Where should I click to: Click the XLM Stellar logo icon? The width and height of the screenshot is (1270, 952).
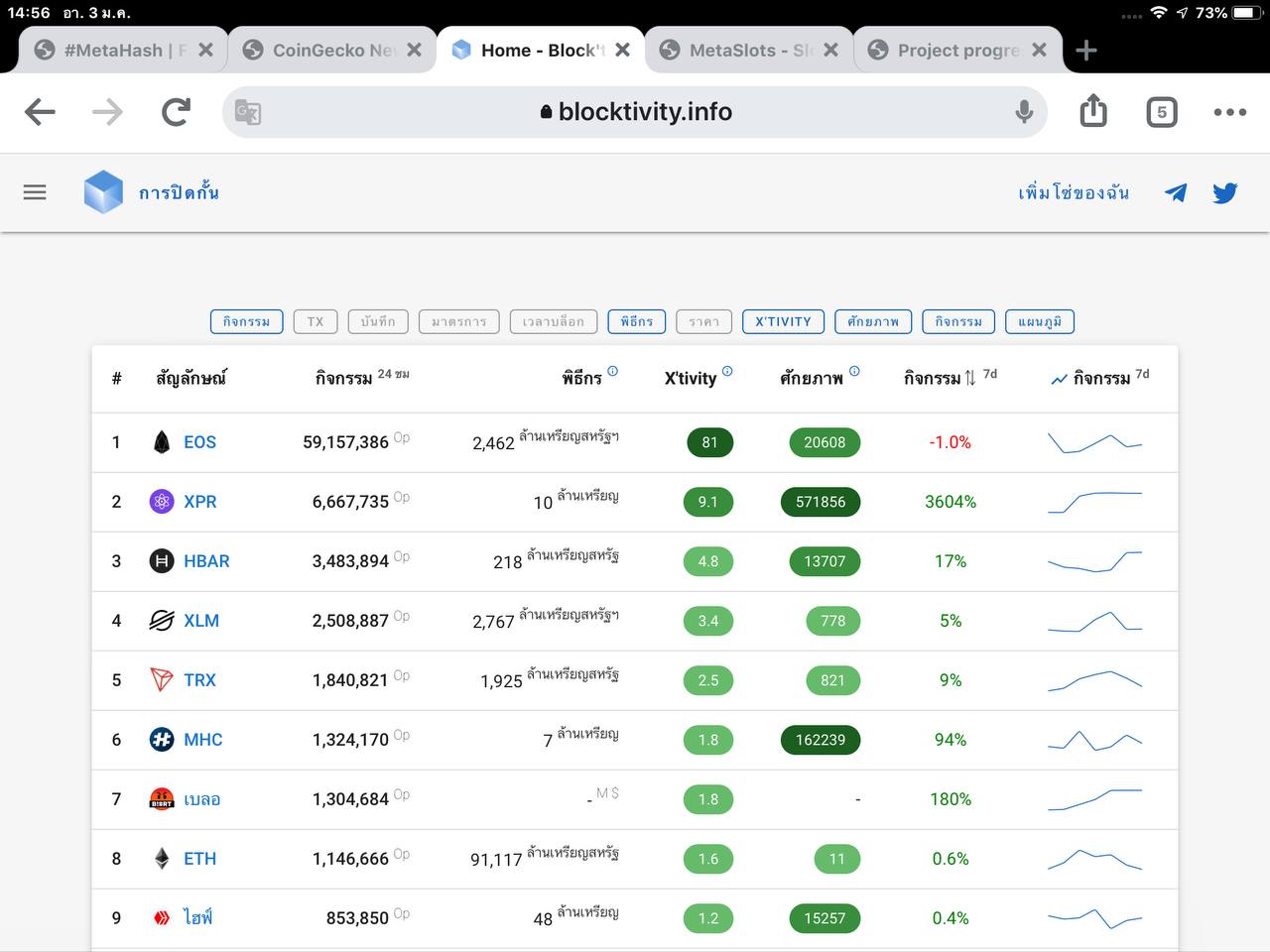162,621
